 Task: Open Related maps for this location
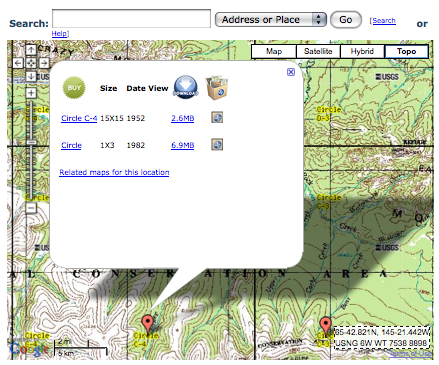(x=114, y=172)
